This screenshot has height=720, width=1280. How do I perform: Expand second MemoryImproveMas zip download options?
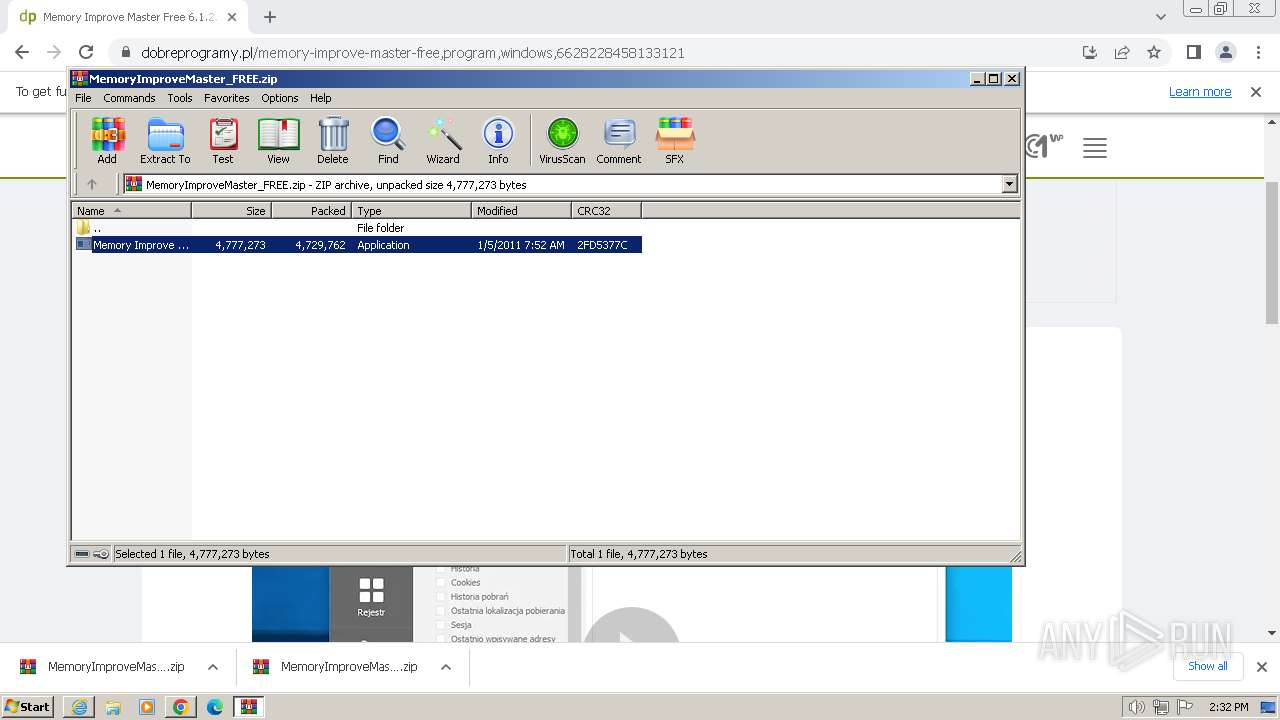click(x=446, y=667)
